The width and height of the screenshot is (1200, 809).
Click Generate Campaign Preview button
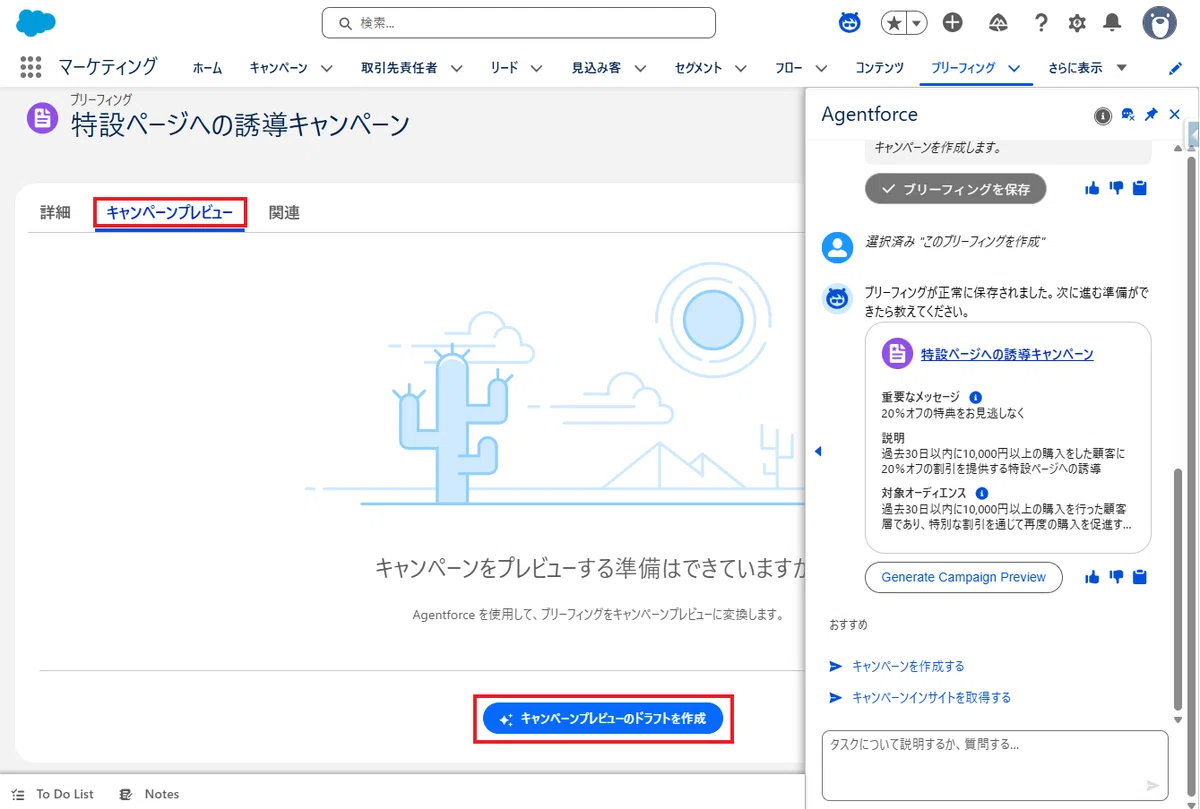(964, 577)
